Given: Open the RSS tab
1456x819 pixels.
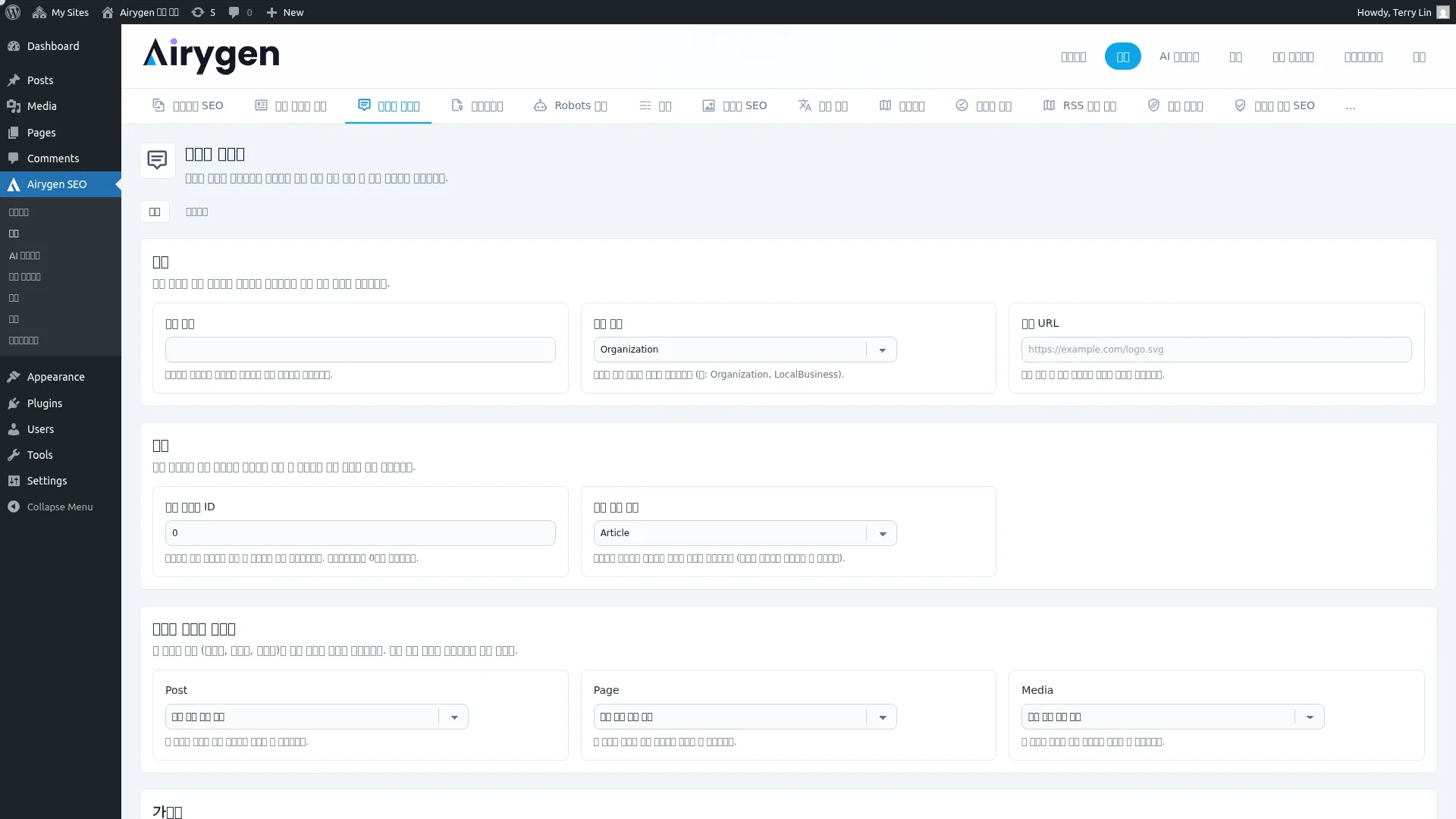Looking at the screenshot, I should click(x=1080, y=105).
